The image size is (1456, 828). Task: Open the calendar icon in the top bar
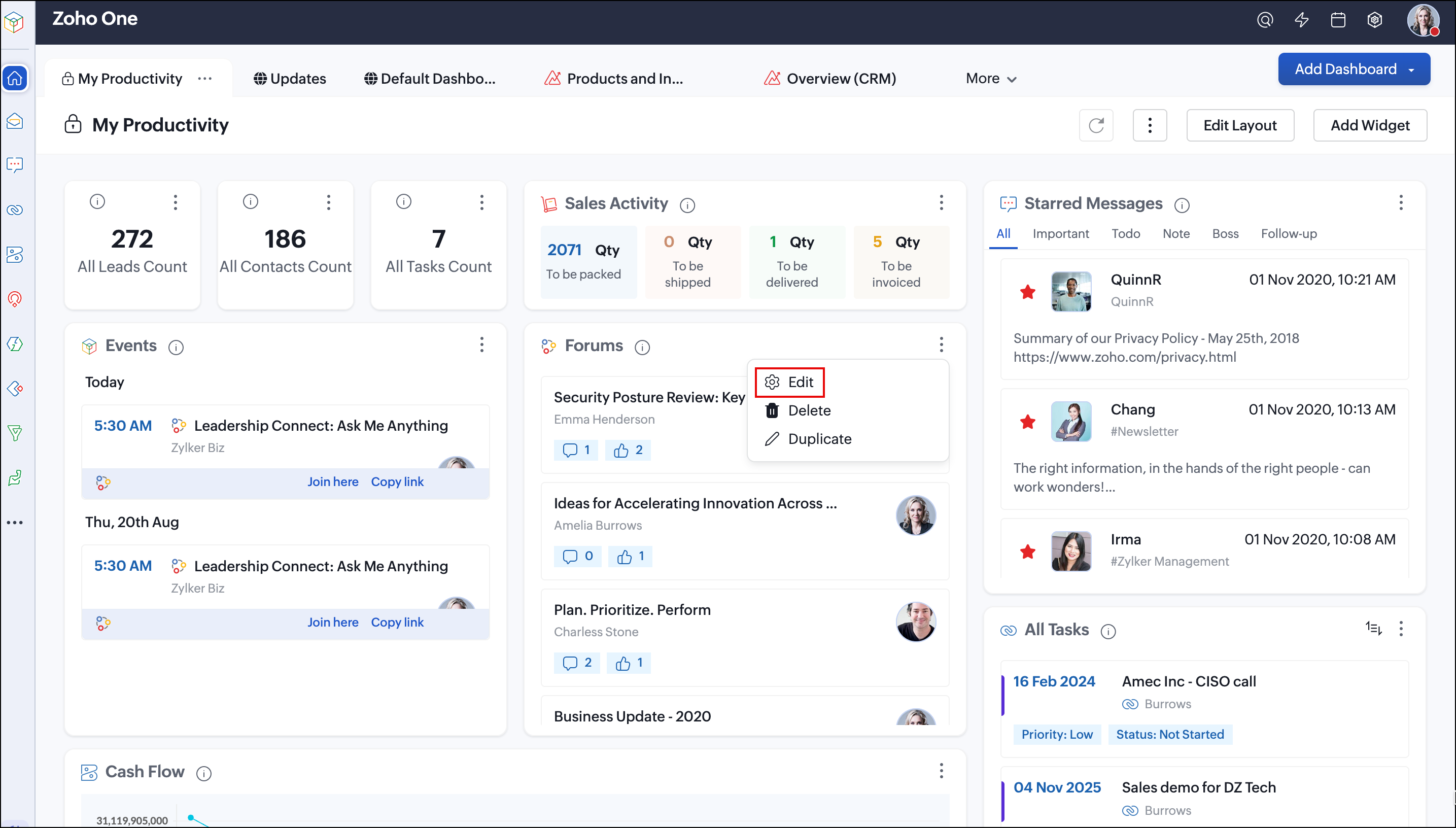pos(1338,20)
